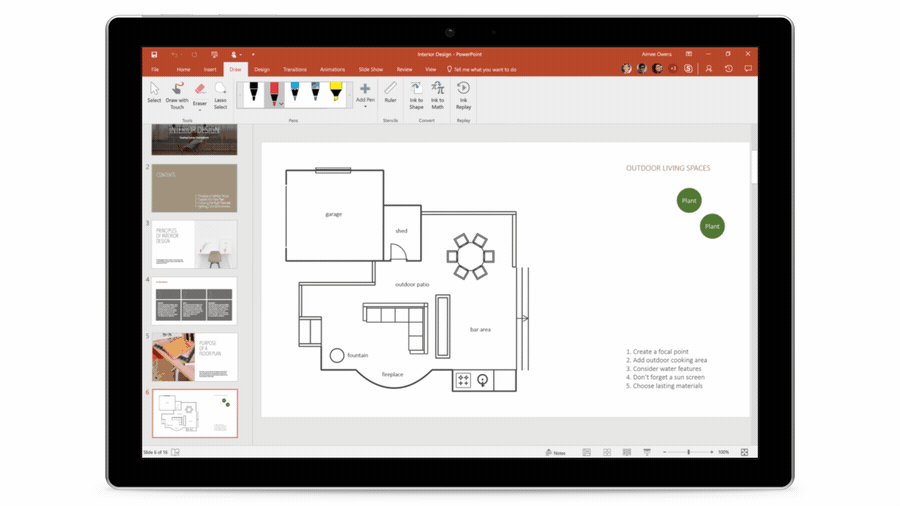Click the Ribbon Display Options icon
This screenshot has height=506, width=900.
point(689,54)
